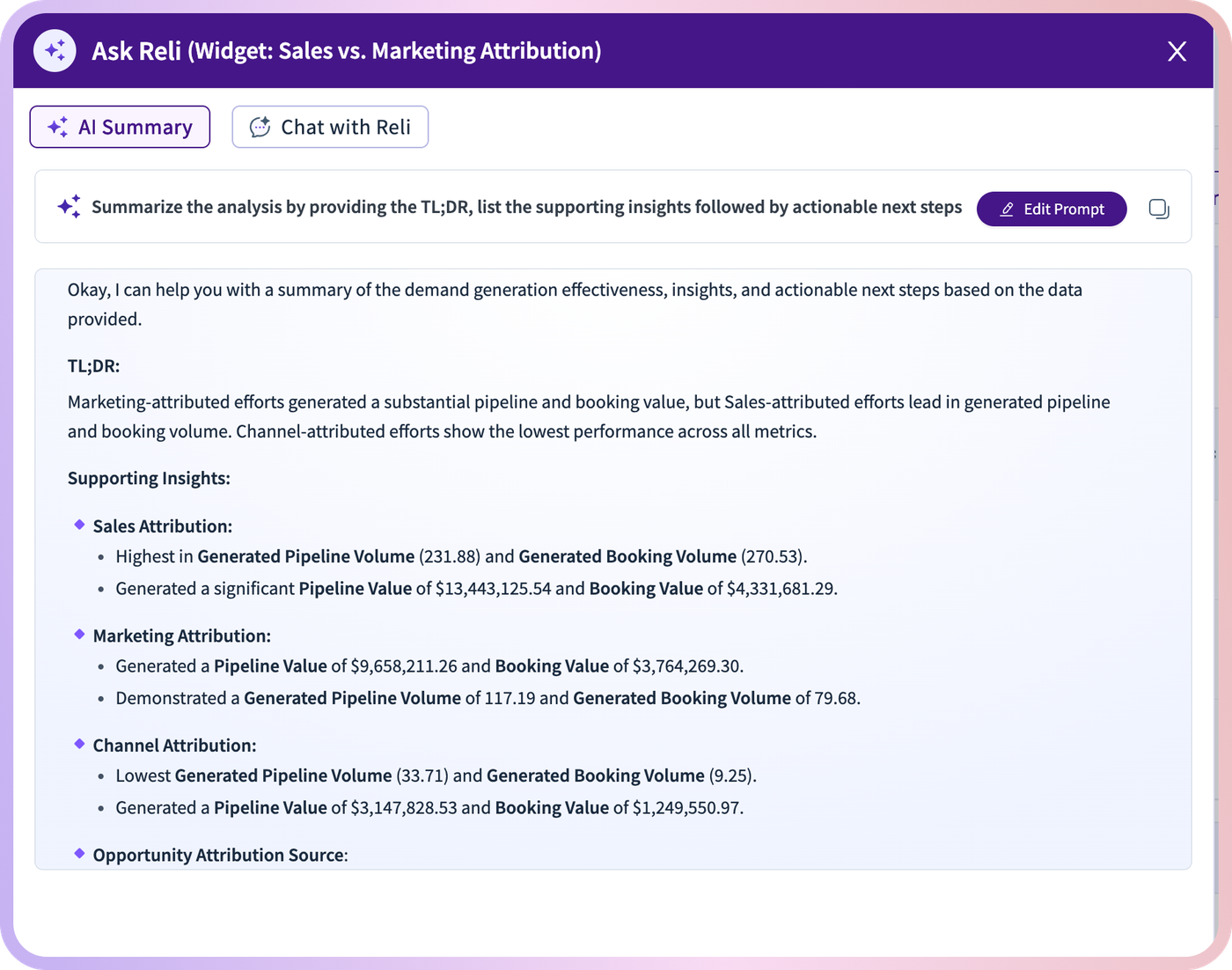Image resolution: width=1232 pixels, height=970 pixels.
Task: Open the Chat with Reli tab
Action: [330, 127]
